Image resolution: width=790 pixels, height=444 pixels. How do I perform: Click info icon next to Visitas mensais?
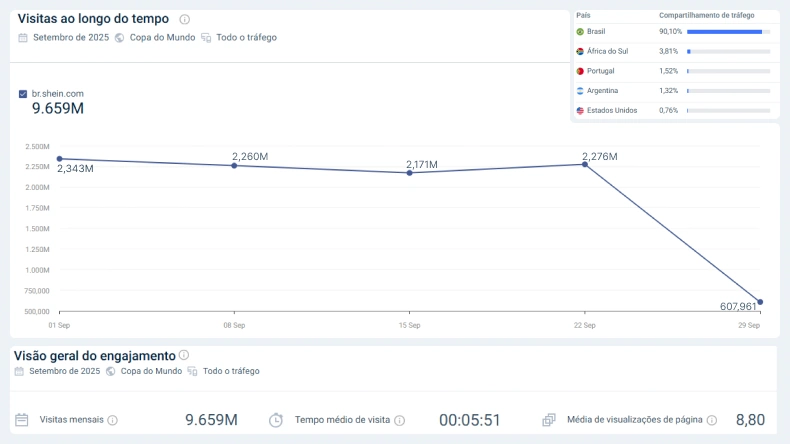pyautogui.click(x=113, y=420)
